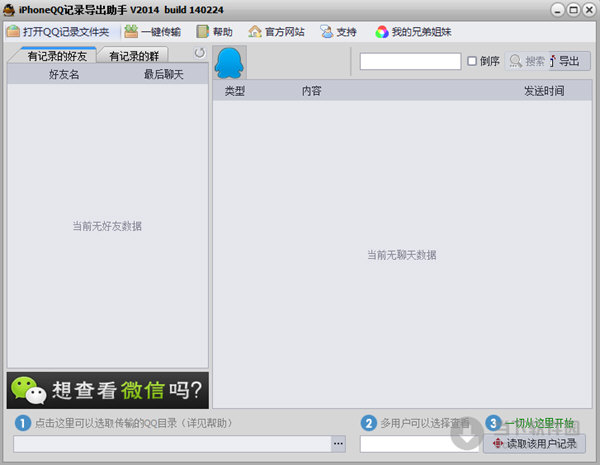Open the Help (帮助) toolbar item
This screenshot has width=600, height=465.
(x=214, y=32)
